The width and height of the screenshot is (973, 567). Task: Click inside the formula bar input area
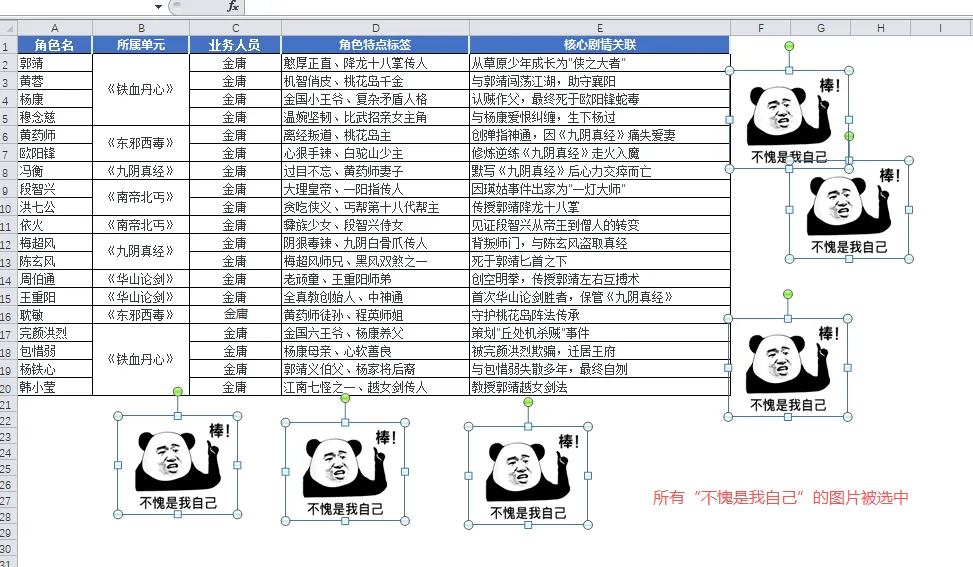coord(608,7)
